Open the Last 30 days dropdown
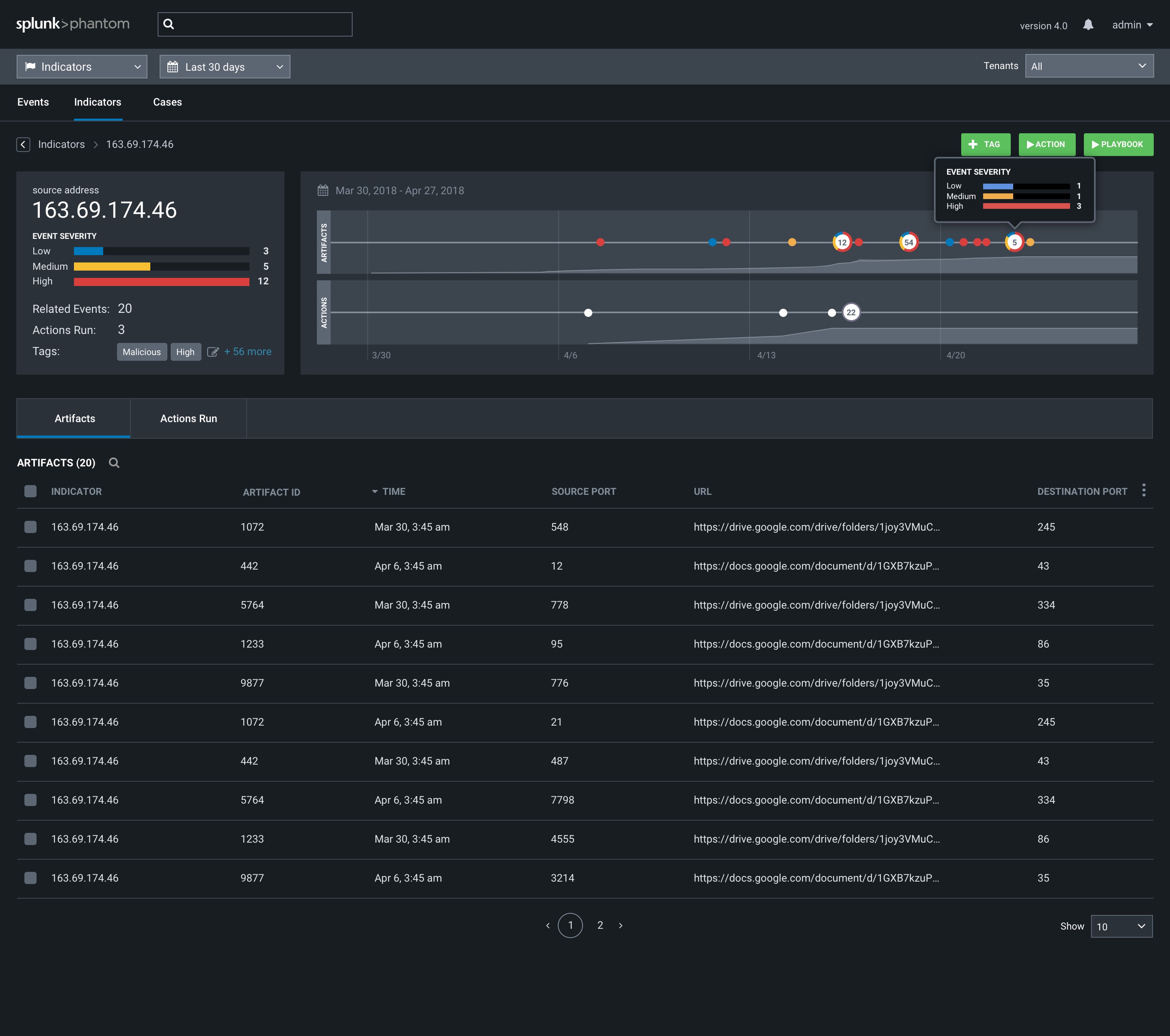 point(224,67)
